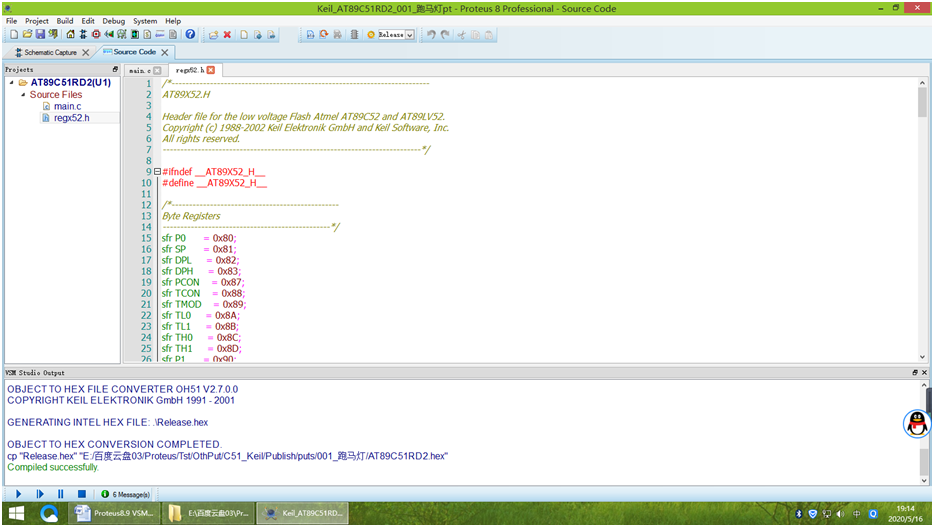Switch to Proteus8.9 VSM taskbar window
This screenshot has width=934, height=527.
(x=114, y=513)
